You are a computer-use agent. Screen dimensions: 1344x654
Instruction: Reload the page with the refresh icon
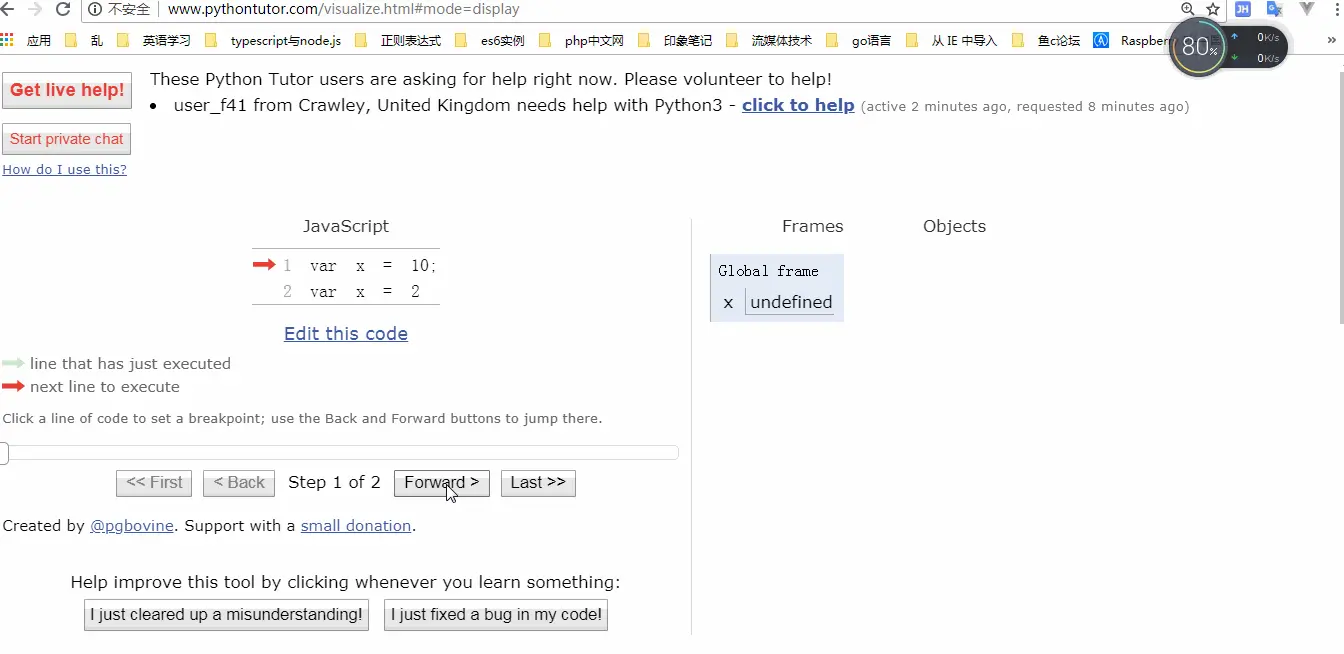click(63, 9)
